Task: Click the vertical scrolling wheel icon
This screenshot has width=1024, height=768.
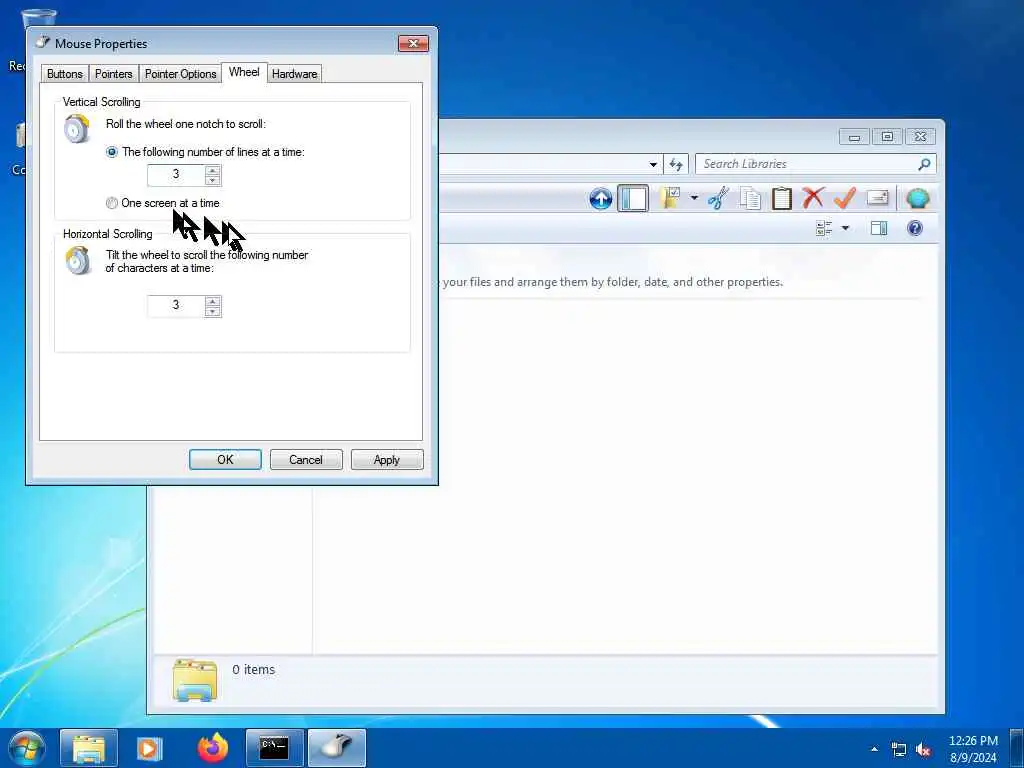Action: [77, 129]
